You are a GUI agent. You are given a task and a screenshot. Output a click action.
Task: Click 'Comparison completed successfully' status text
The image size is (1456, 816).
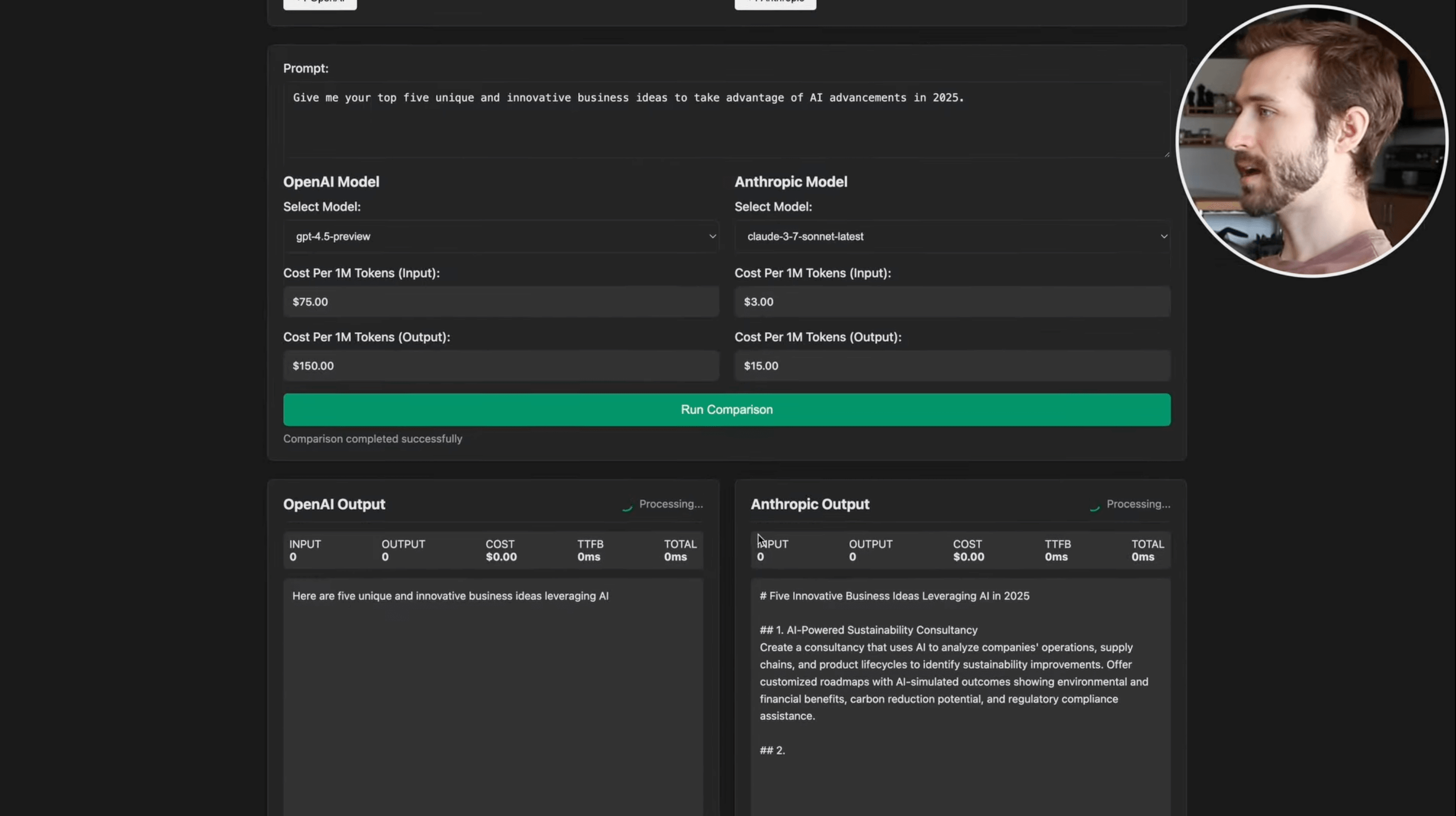pos(372,439)
